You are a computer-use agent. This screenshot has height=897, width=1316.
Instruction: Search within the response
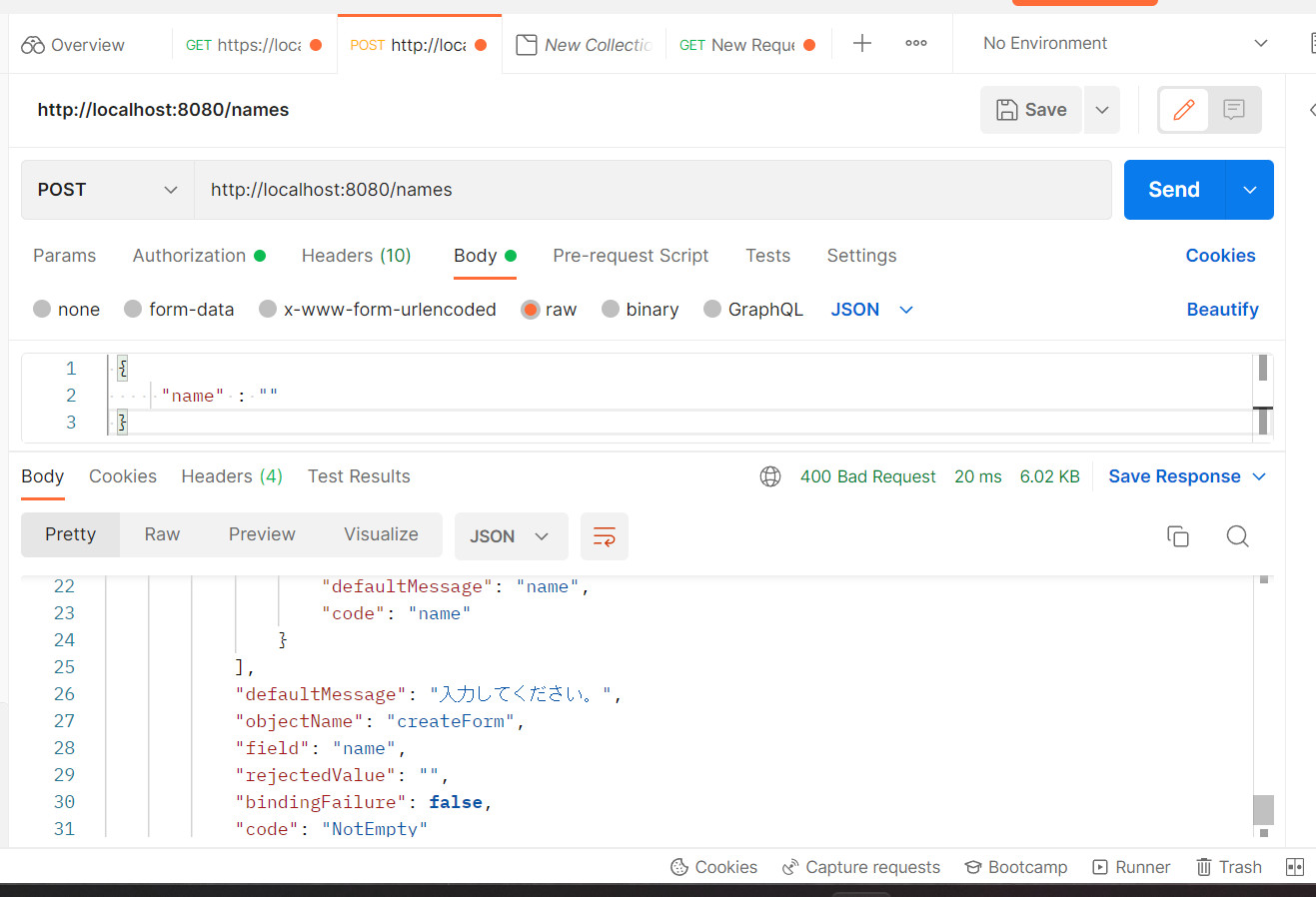[x=1237, y=536]
